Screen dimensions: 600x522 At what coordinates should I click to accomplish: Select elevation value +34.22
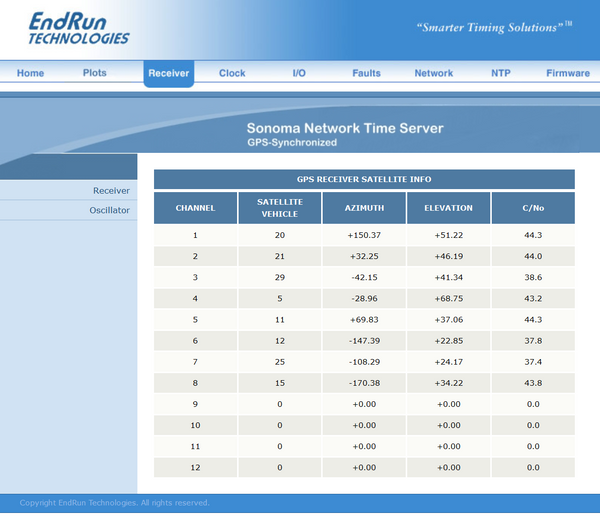448,383
